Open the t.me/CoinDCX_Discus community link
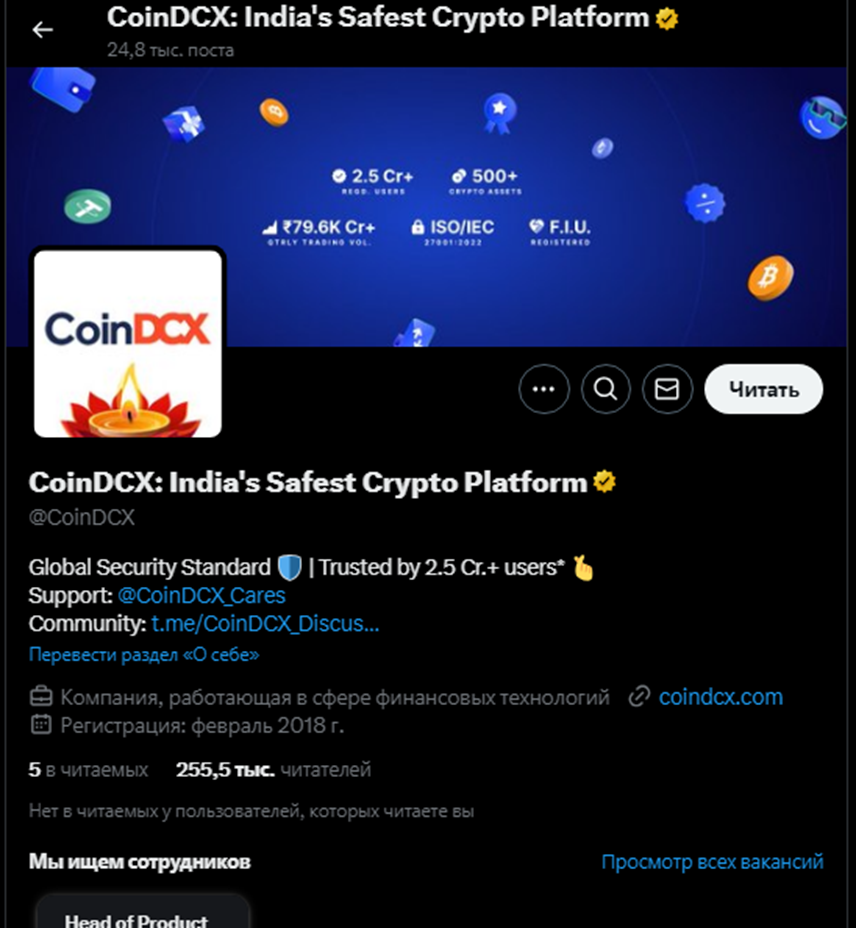This screenshot has width=856, height=928. (265, 624)
